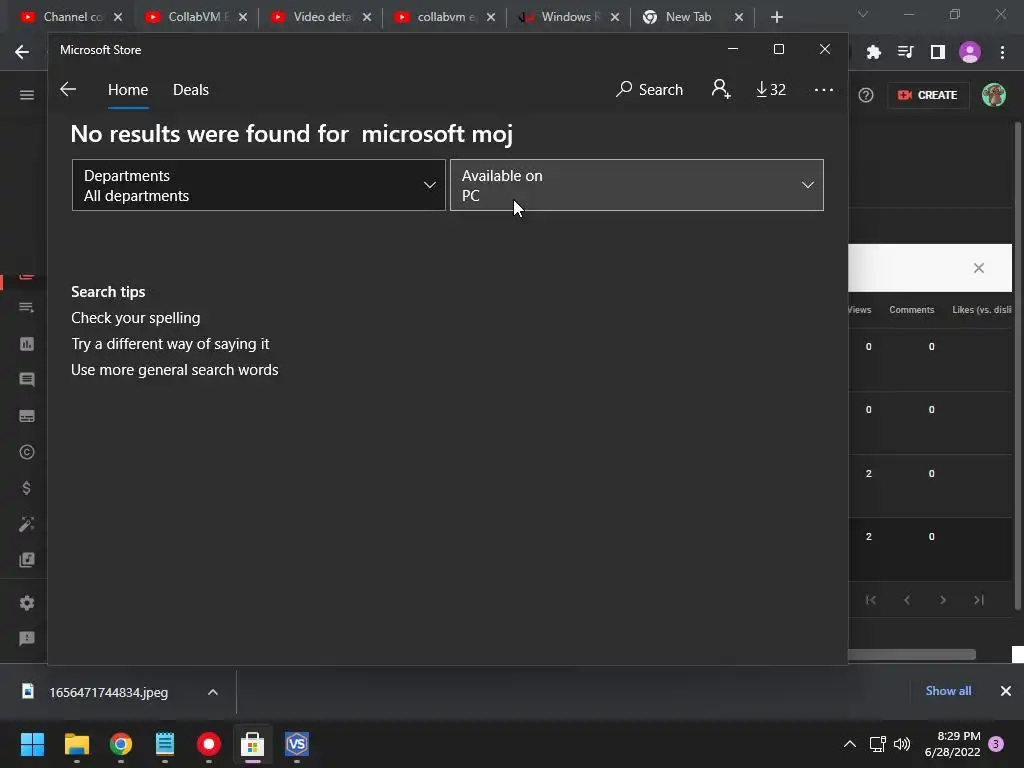Open the account sign-in icon

tap(721, 89)
